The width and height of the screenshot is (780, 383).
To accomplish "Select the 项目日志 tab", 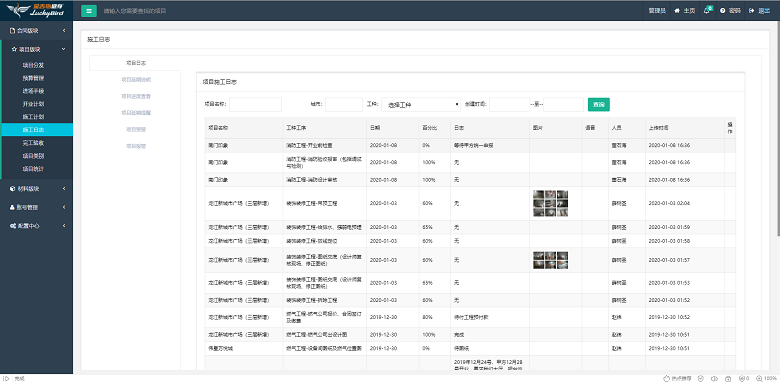I will [x=135, y=63].
